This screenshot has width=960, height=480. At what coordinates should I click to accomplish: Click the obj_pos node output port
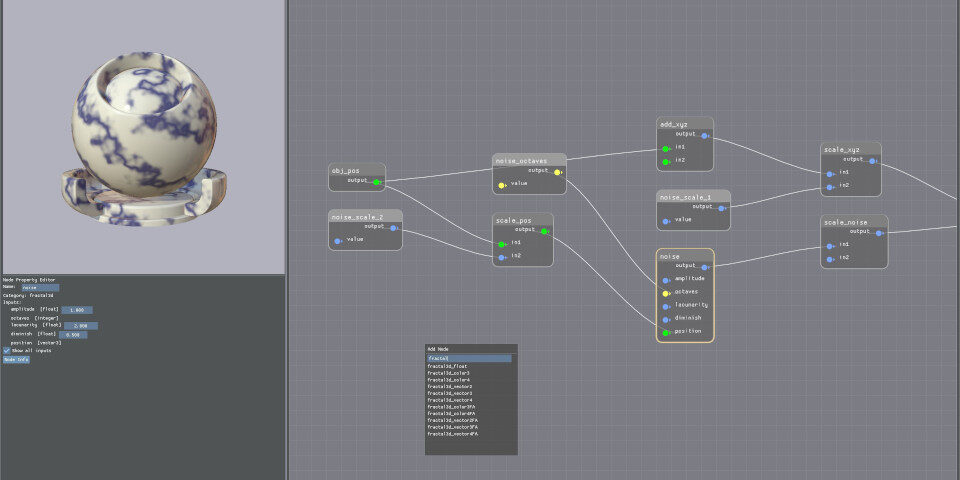pos(377,182)
